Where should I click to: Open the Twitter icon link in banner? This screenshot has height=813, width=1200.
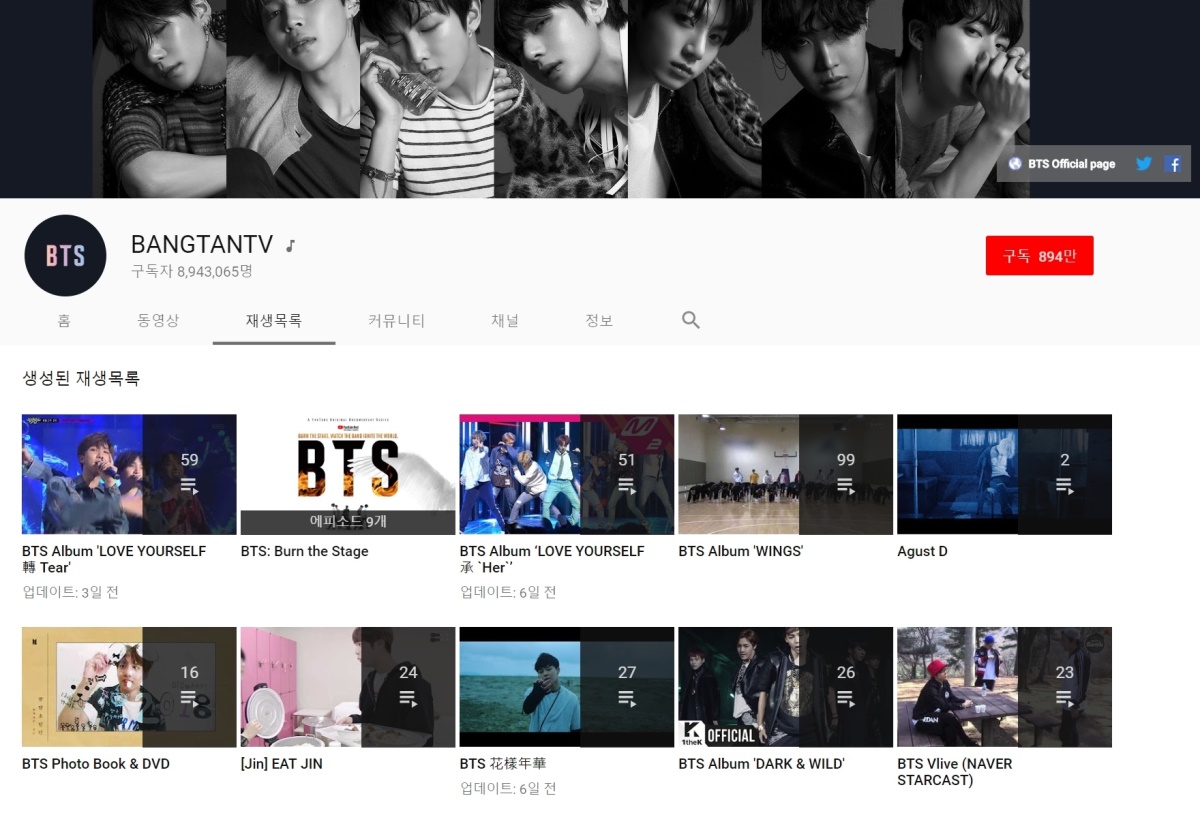click(x=1144, y=164)
